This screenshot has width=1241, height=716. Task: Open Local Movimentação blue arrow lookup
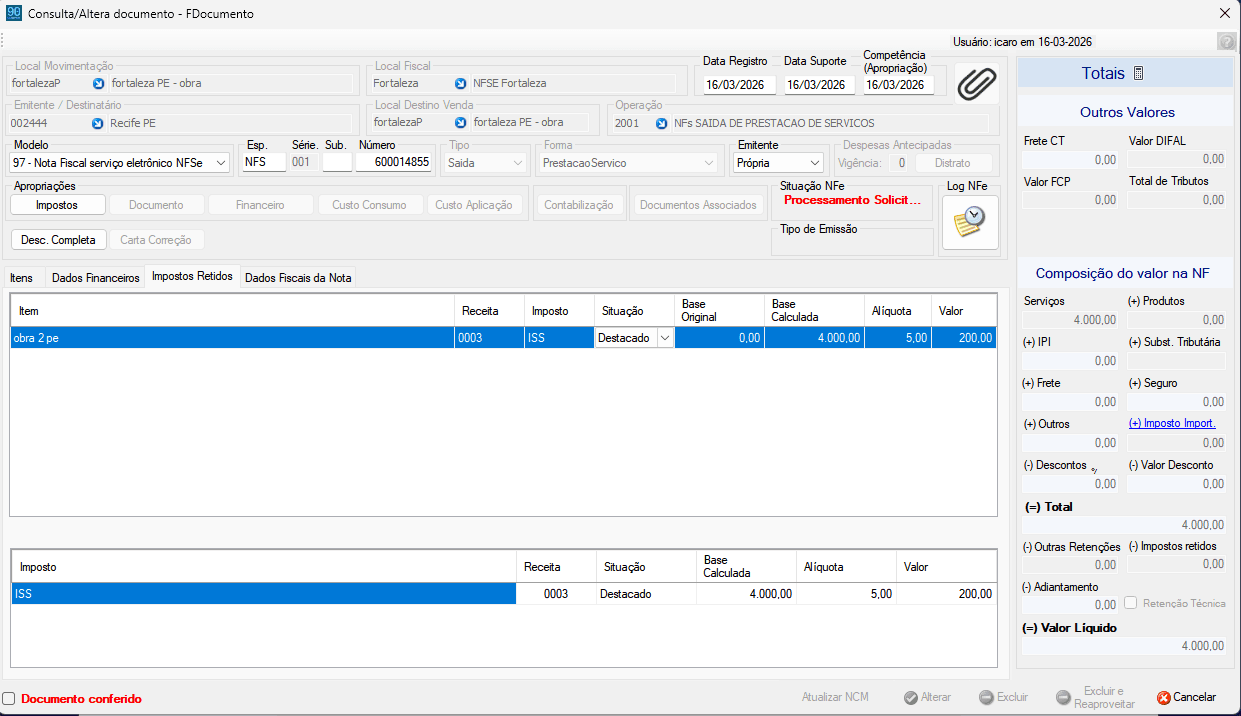[x=99, y=83]
